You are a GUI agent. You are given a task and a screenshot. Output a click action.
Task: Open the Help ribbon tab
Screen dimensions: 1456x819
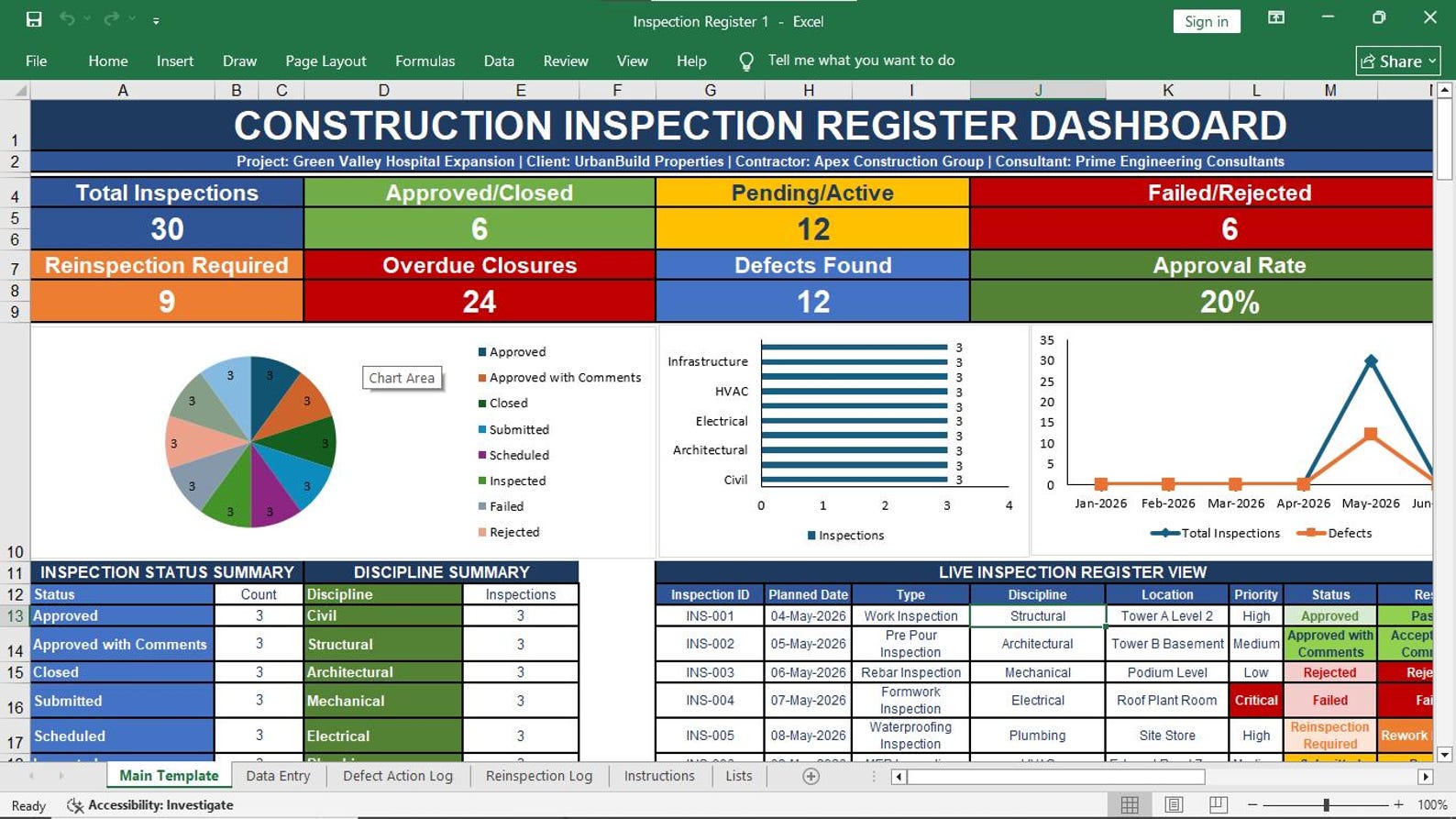tap(691, 61)
